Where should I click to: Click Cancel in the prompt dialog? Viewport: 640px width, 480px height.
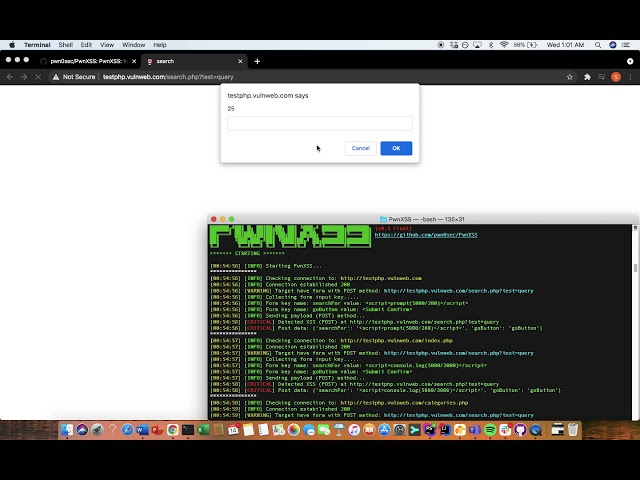click(x=360, y=148)
